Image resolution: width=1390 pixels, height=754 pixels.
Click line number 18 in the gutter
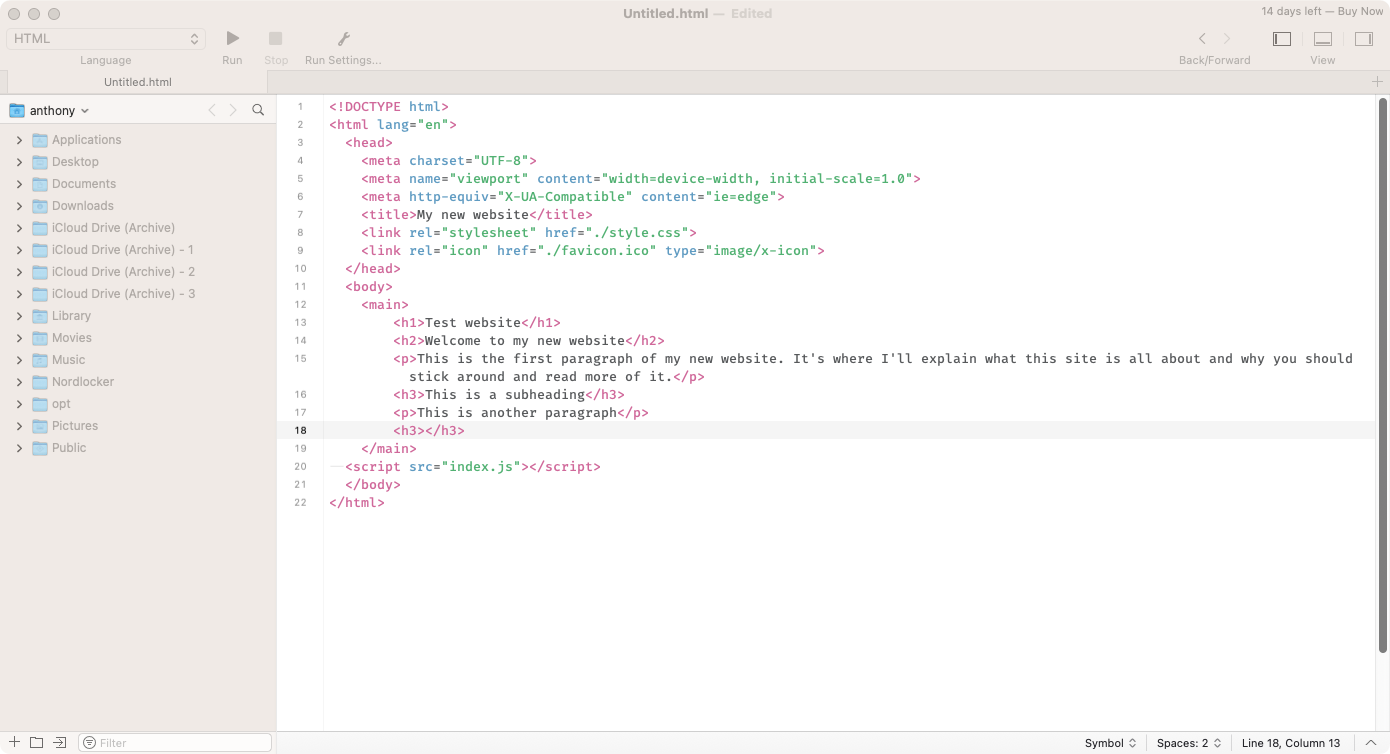[x=300, y=431]
